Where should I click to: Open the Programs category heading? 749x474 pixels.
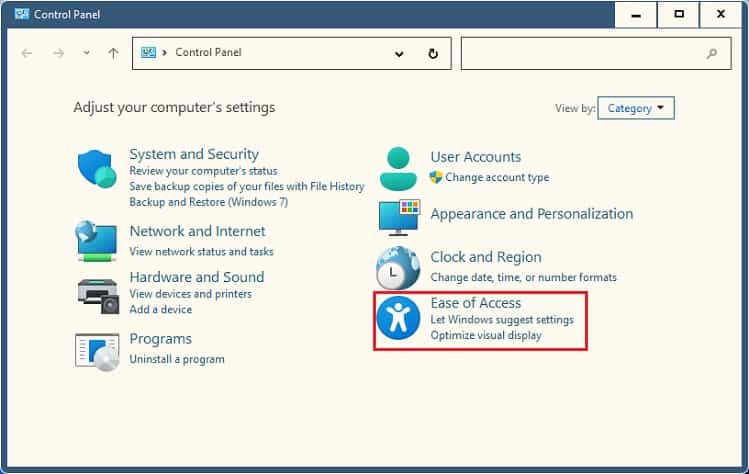[x=160, y=339]
